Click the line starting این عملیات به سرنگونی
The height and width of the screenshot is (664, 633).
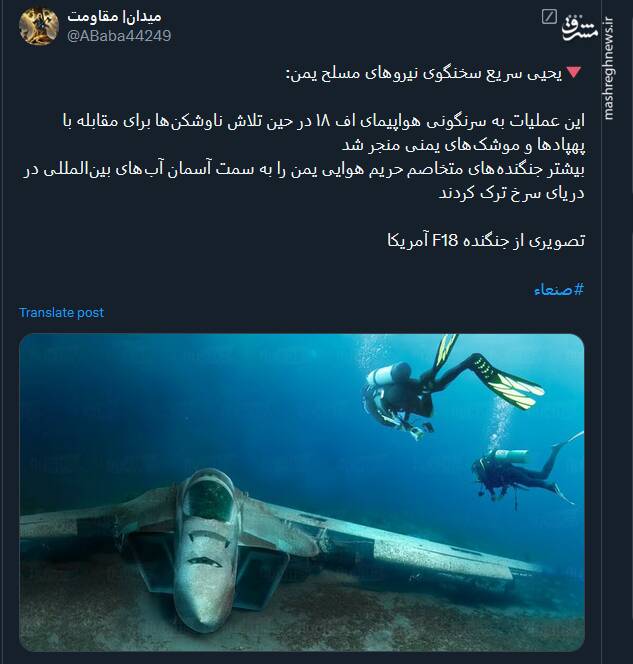pyautogui.click(x=323, y=121)
